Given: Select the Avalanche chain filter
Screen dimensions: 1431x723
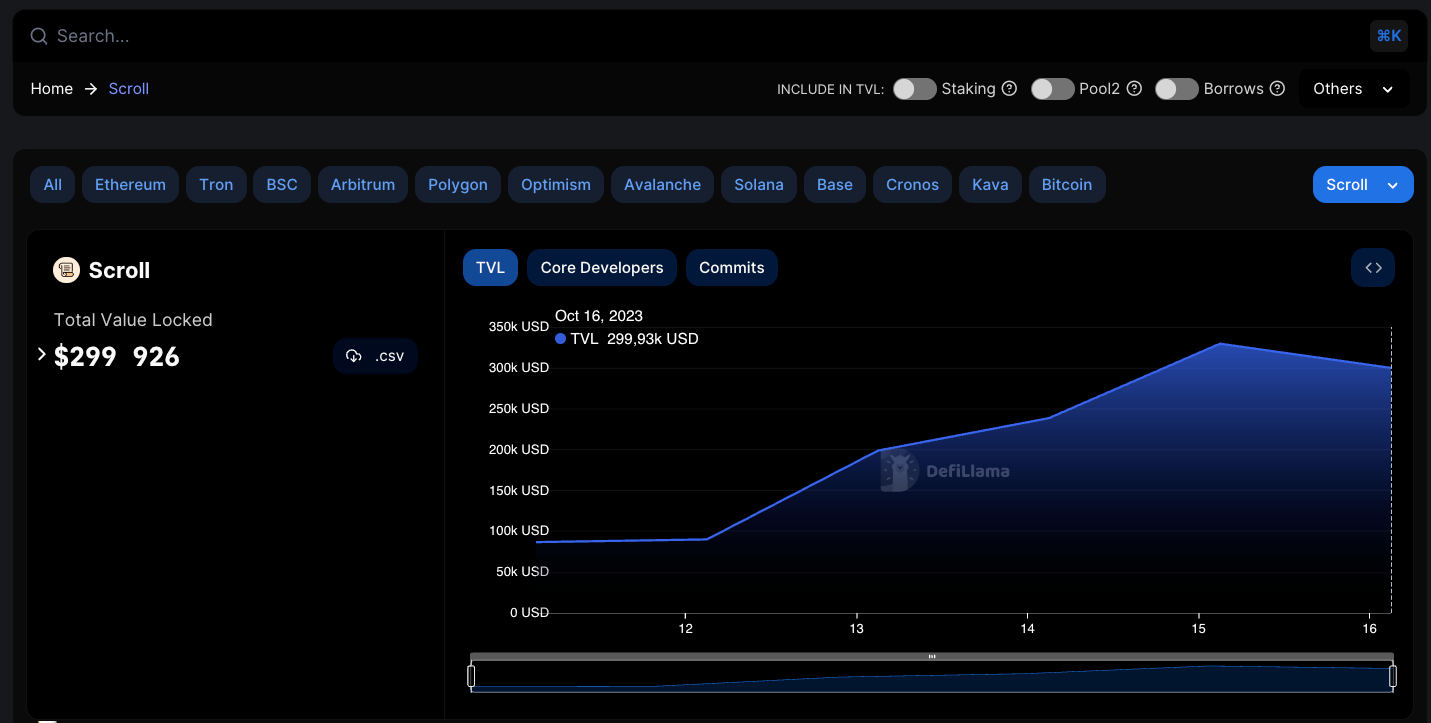Looking at the screenshot, I should click(x=662, y=185).
